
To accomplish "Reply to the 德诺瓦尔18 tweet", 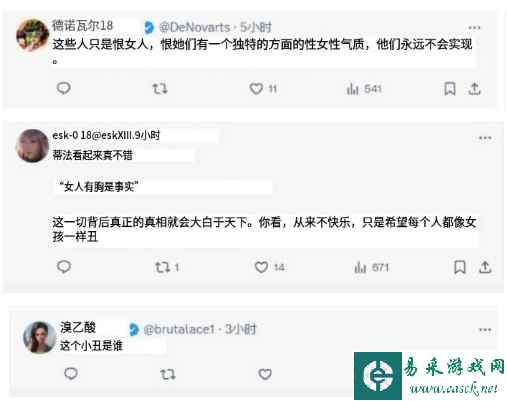I will [x=63, y=88].
